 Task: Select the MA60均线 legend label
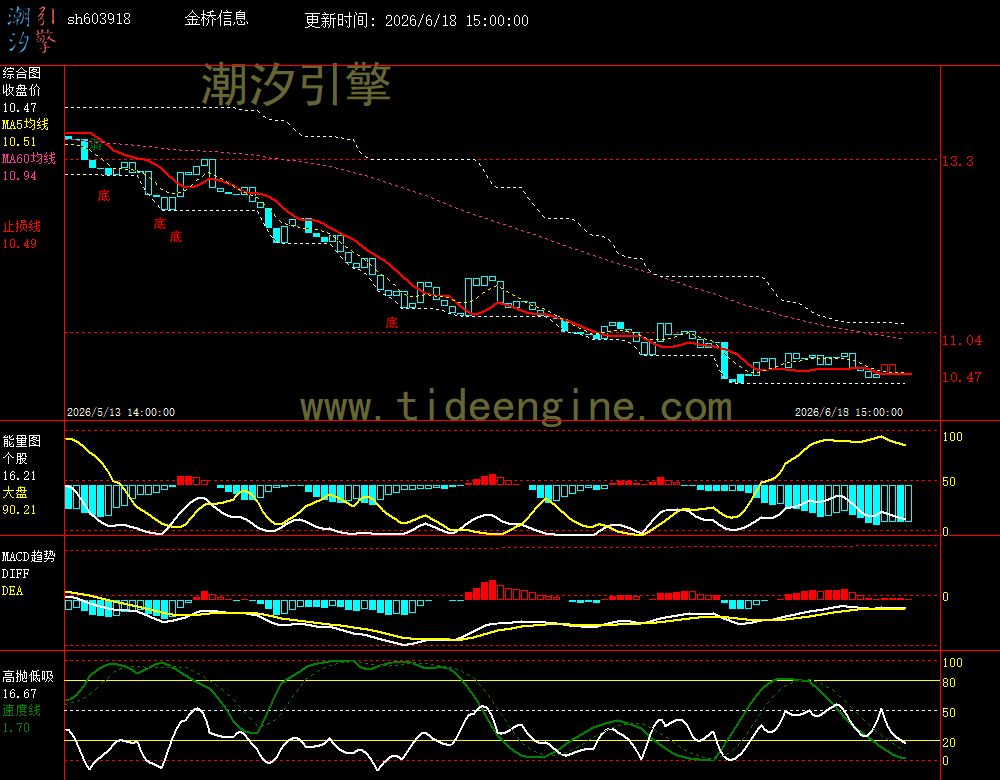point(29,158)
